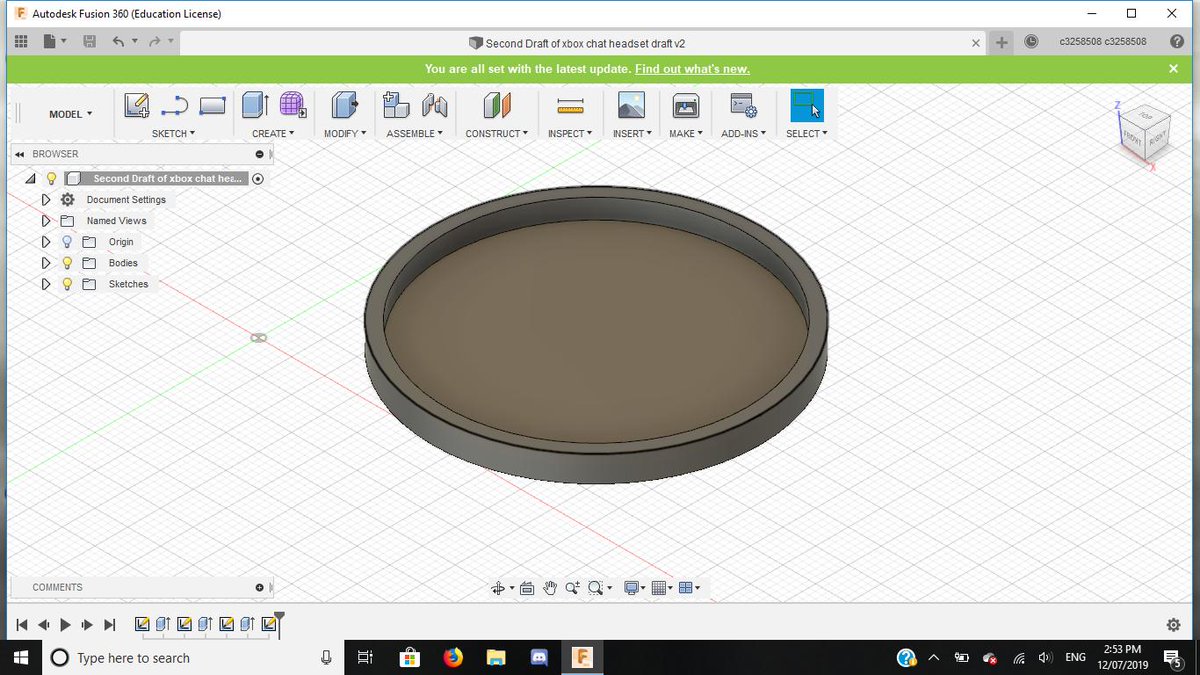Click the New Component assemble icon
The height and width of the screenshot is (675, 1200).
pos(396,105)
